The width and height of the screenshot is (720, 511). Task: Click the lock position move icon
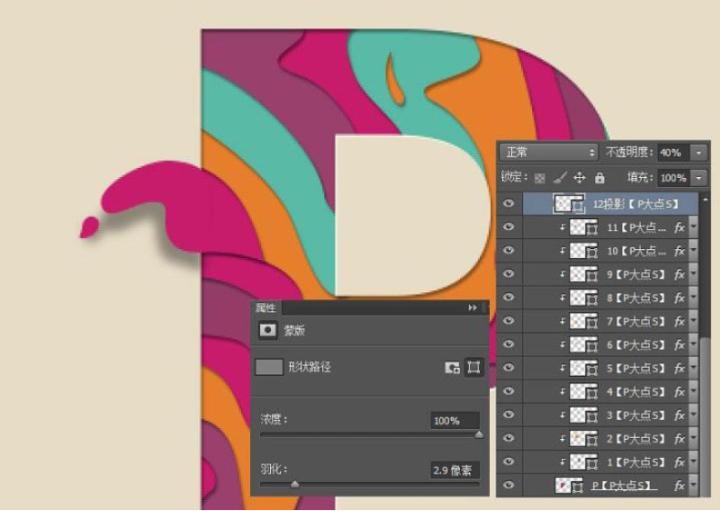click(579, 177)
